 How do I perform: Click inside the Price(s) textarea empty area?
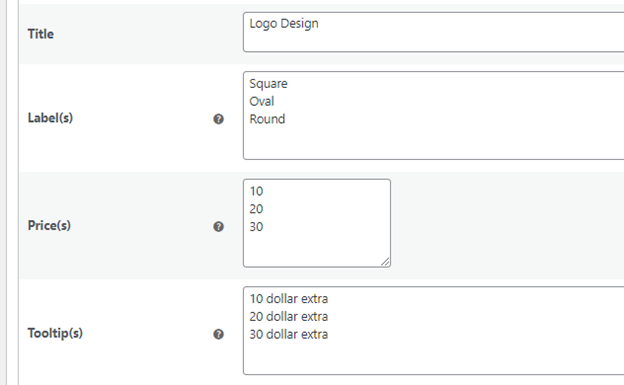click(317, 249)
